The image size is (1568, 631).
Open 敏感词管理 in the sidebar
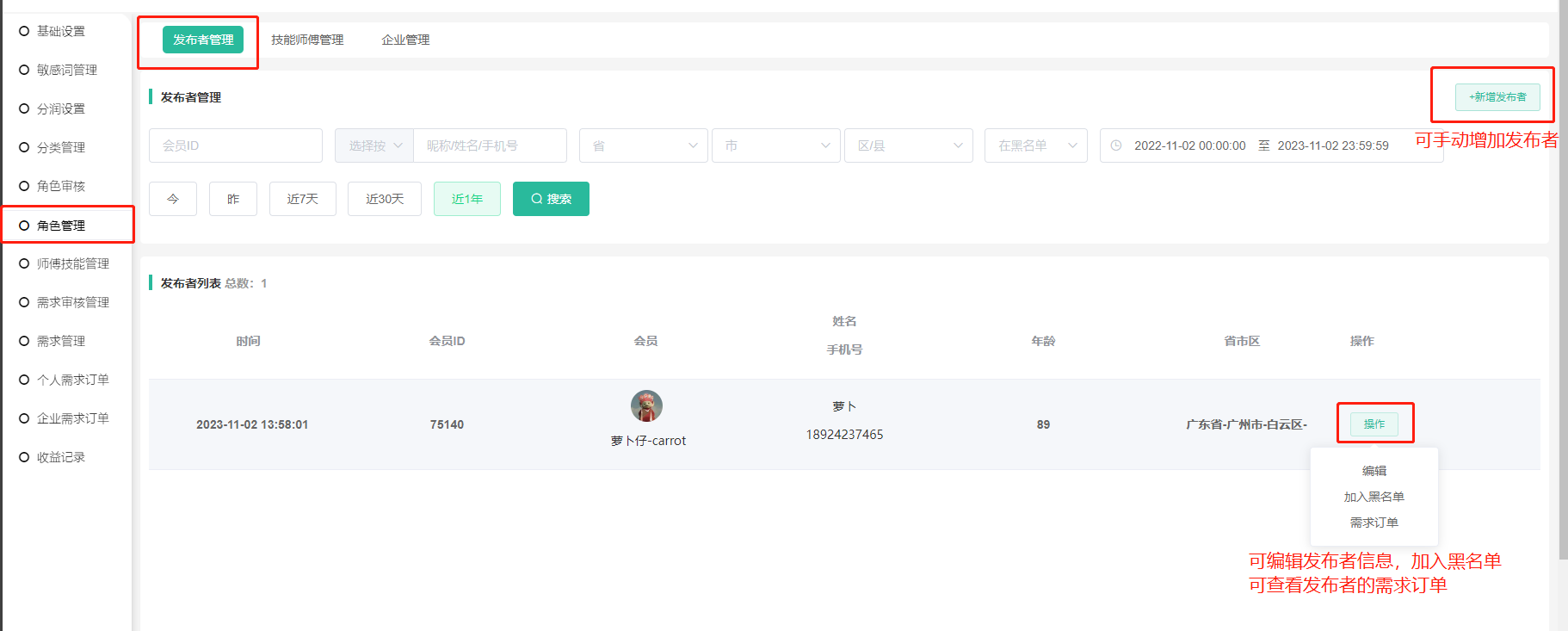click(66, 70)
